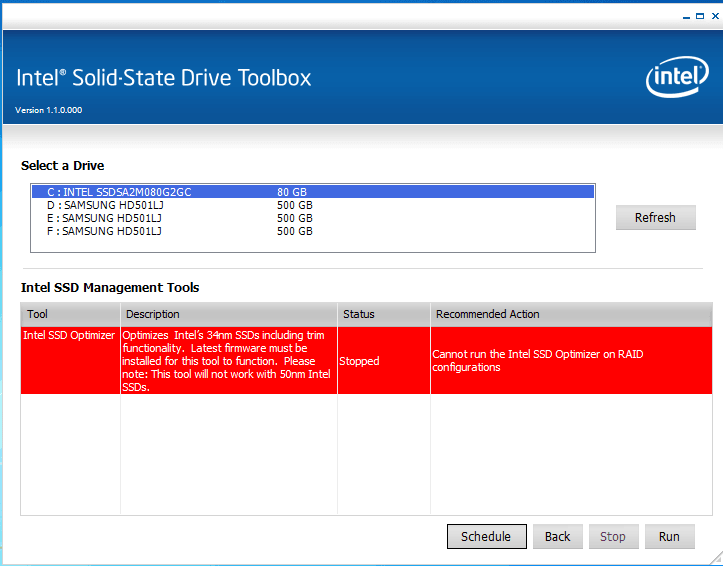This screenshot has width=723, height=566.
Task: Click the Recommended Action column header
Action: click(x=571, y=314)
